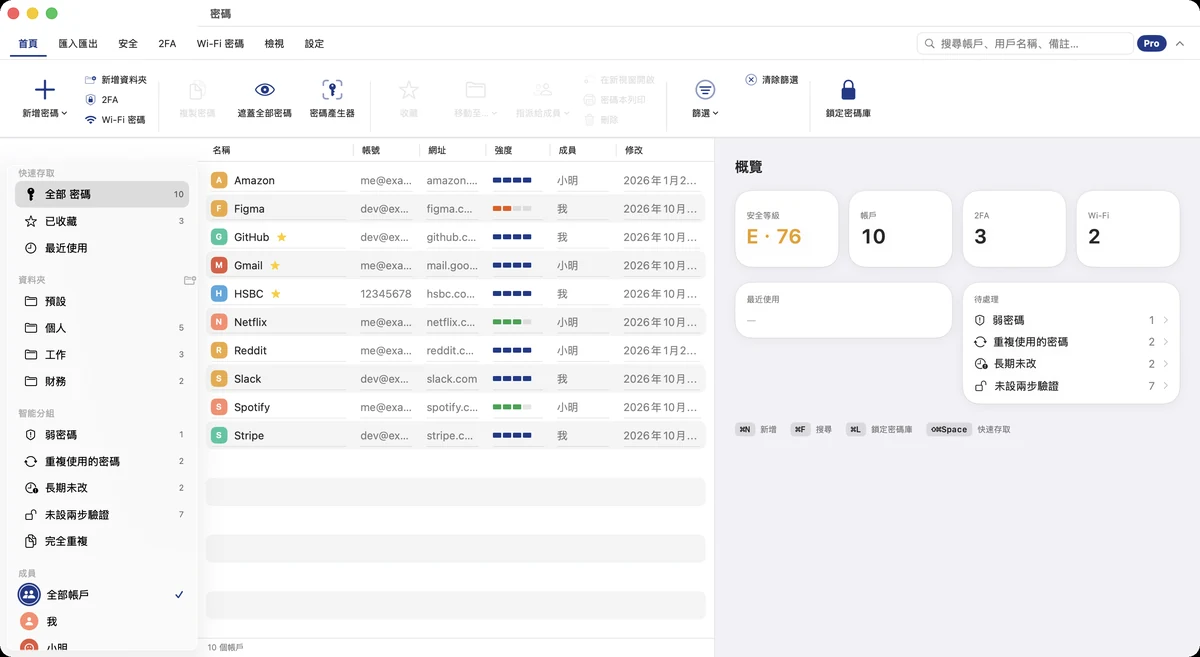Click the 2FA 3 overview card

pyautogui.click(x=1015, y=230)
